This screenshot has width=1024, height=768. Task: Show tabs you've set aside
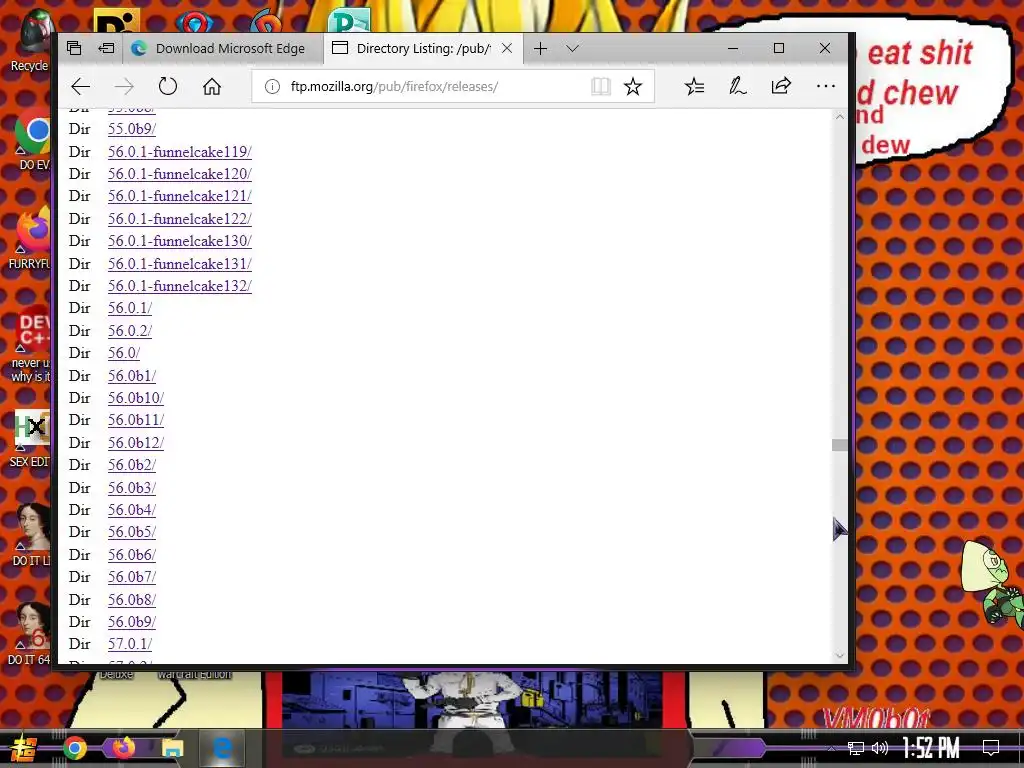coord(74,48)
